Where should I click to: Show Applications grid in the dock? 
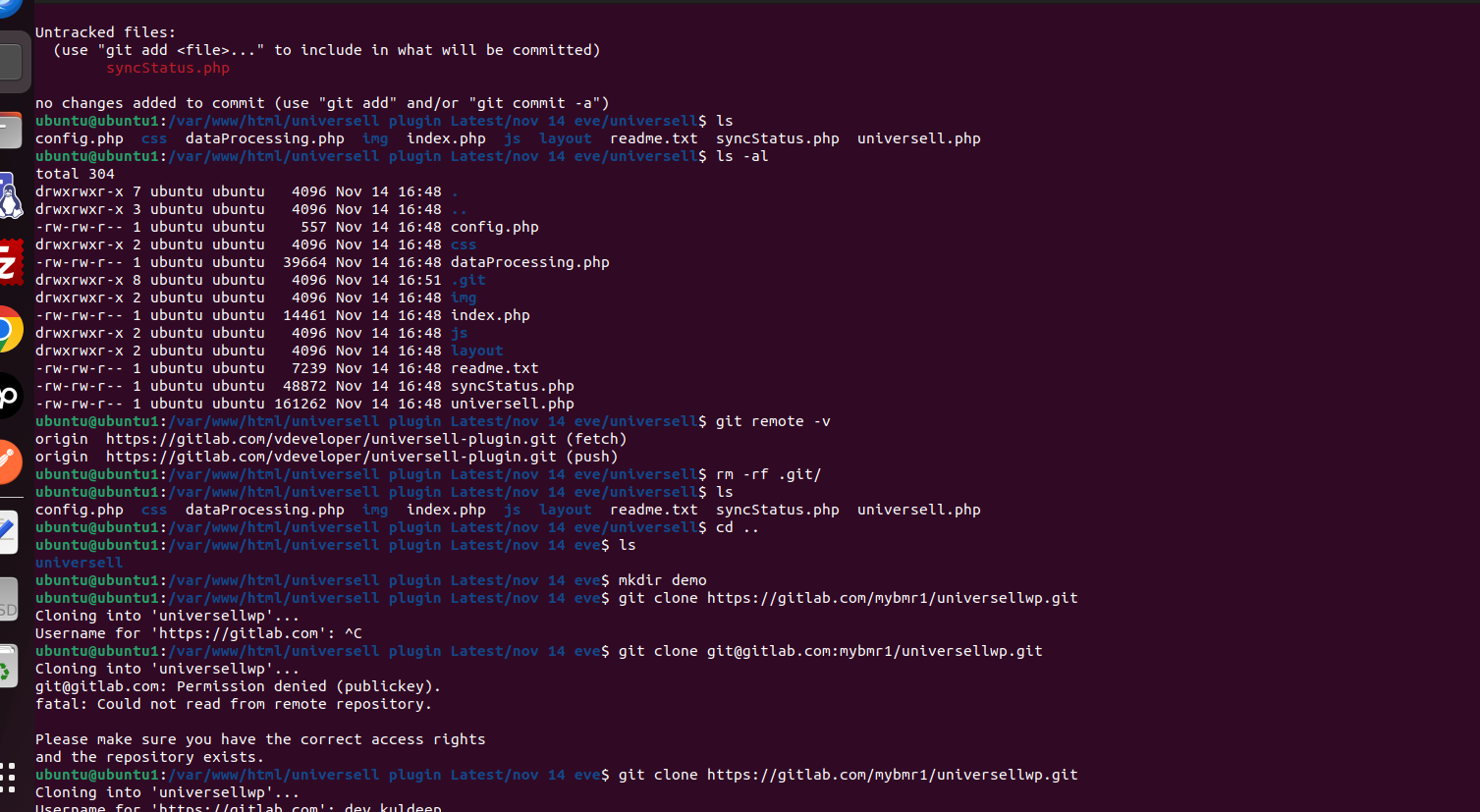[x=8, y=777]
